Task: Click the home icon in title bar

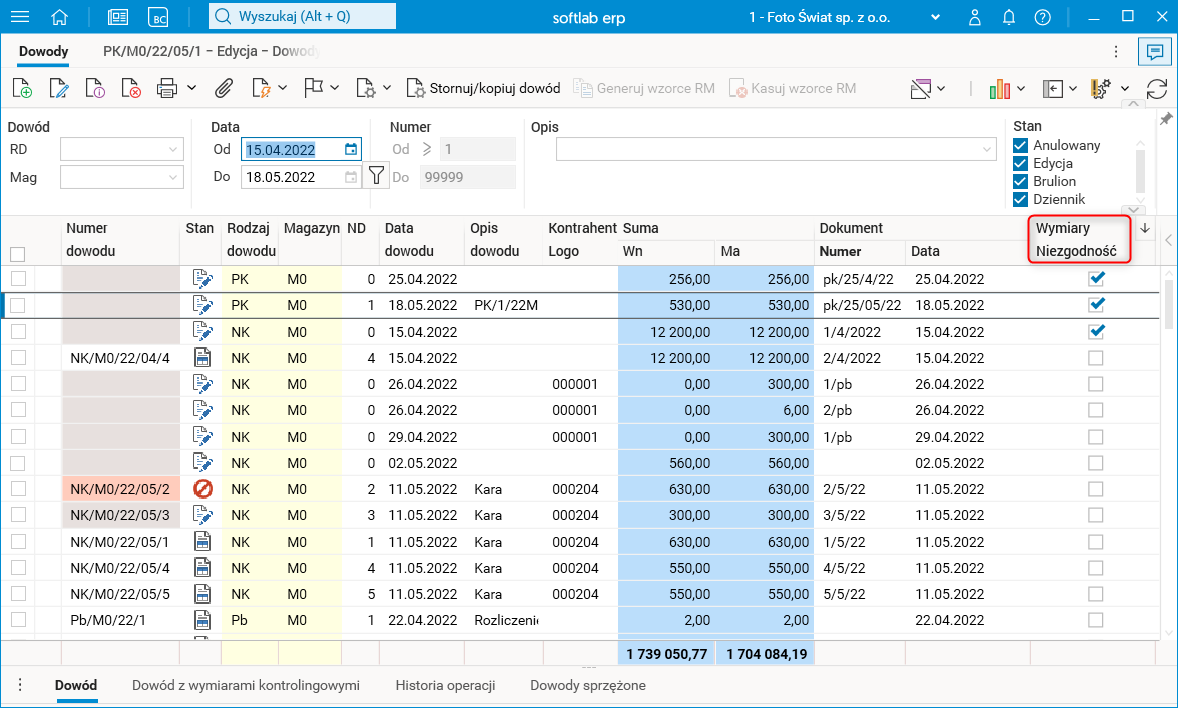Action: (x=60, y=17)
